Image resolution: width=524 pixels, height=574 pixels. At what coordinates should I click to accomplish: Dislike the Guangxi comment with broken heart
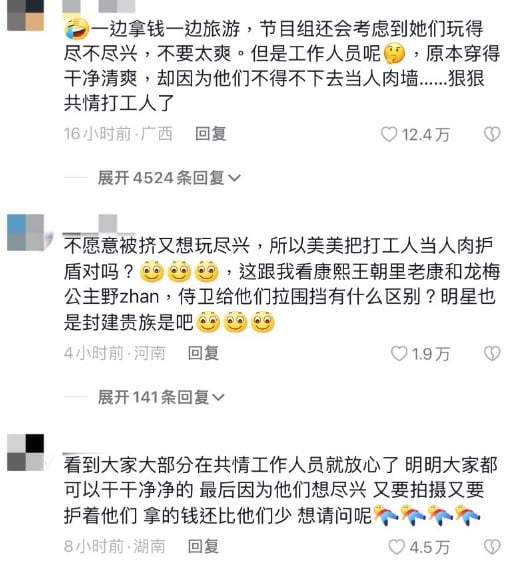pyautogui.click(x=492, y=134)
